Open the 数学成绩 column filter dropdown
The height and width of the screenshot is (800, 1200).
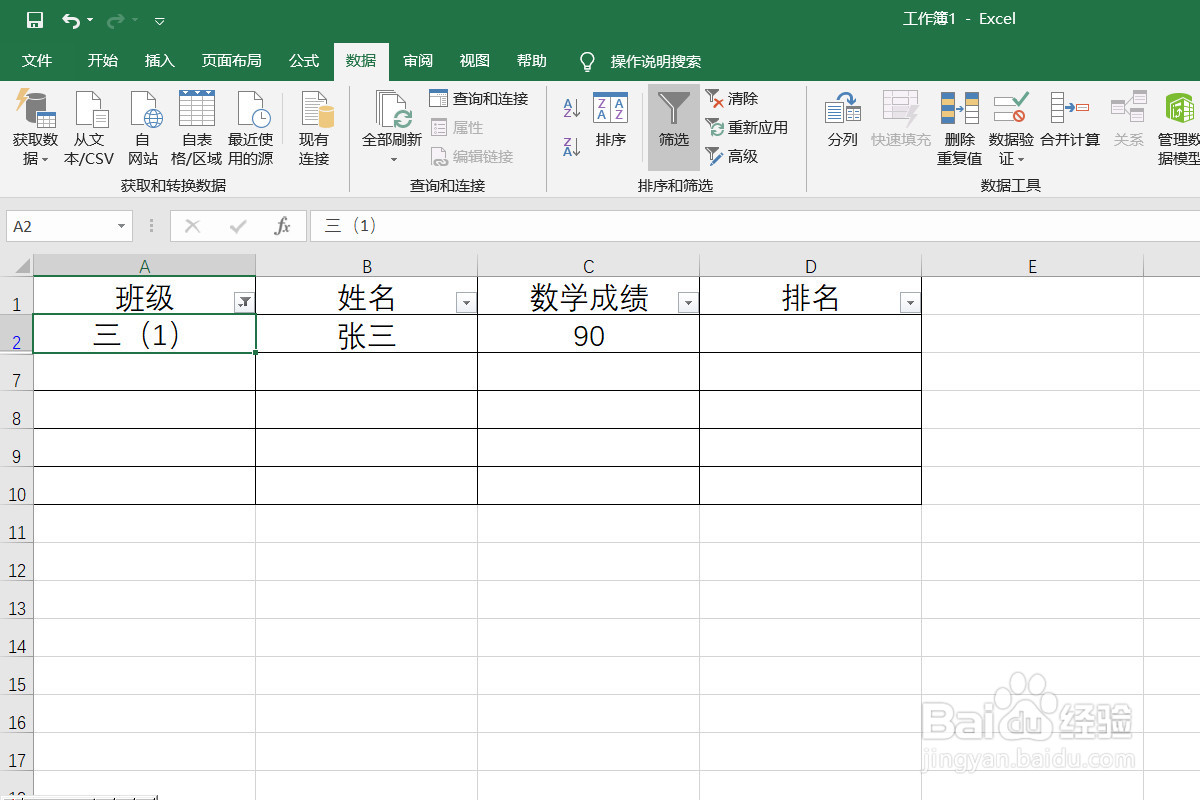687,300
